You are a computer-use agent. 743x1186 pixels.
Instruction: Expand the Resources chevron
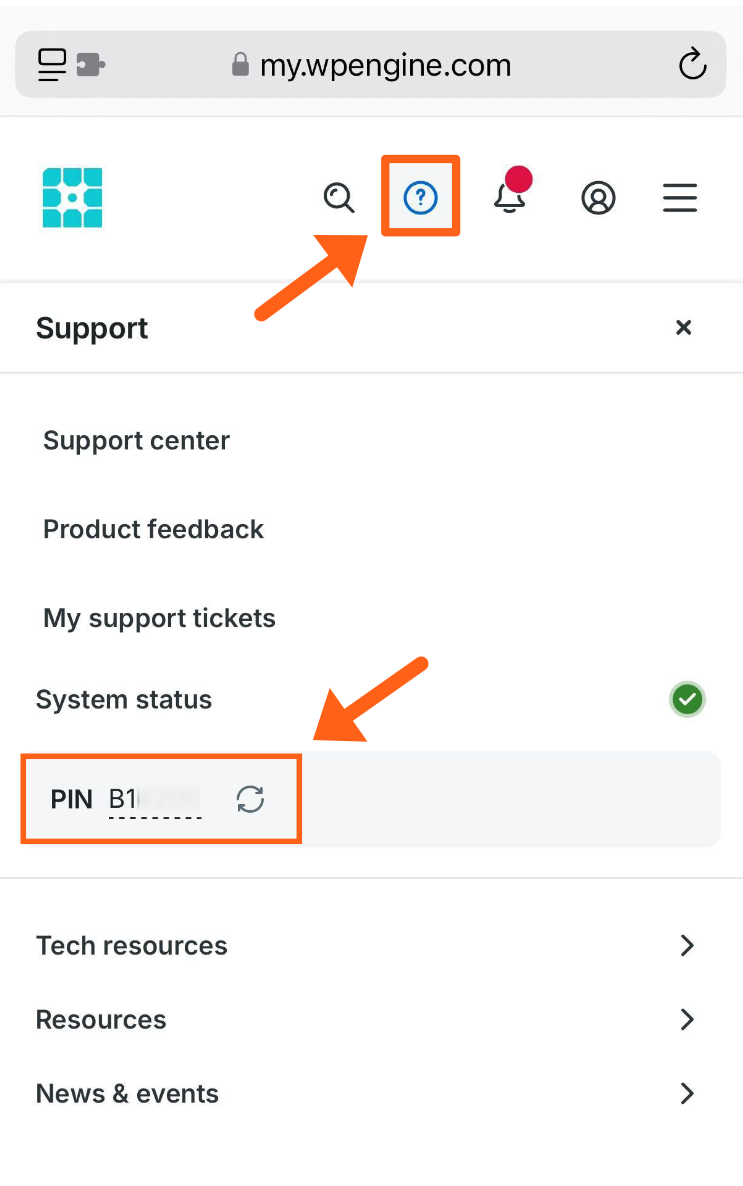pos(686,1019)
